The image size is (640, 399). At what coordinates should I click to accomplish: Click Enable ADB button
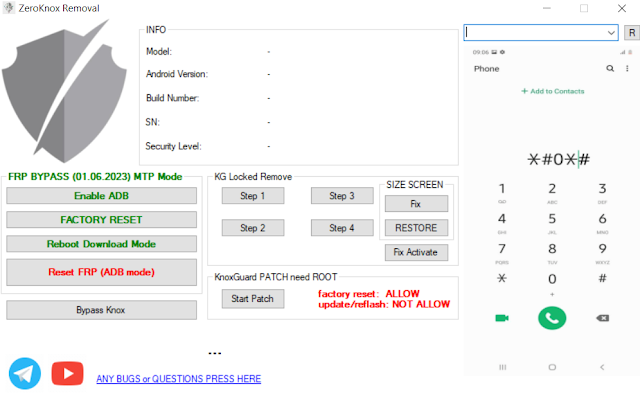click(101, 196)
